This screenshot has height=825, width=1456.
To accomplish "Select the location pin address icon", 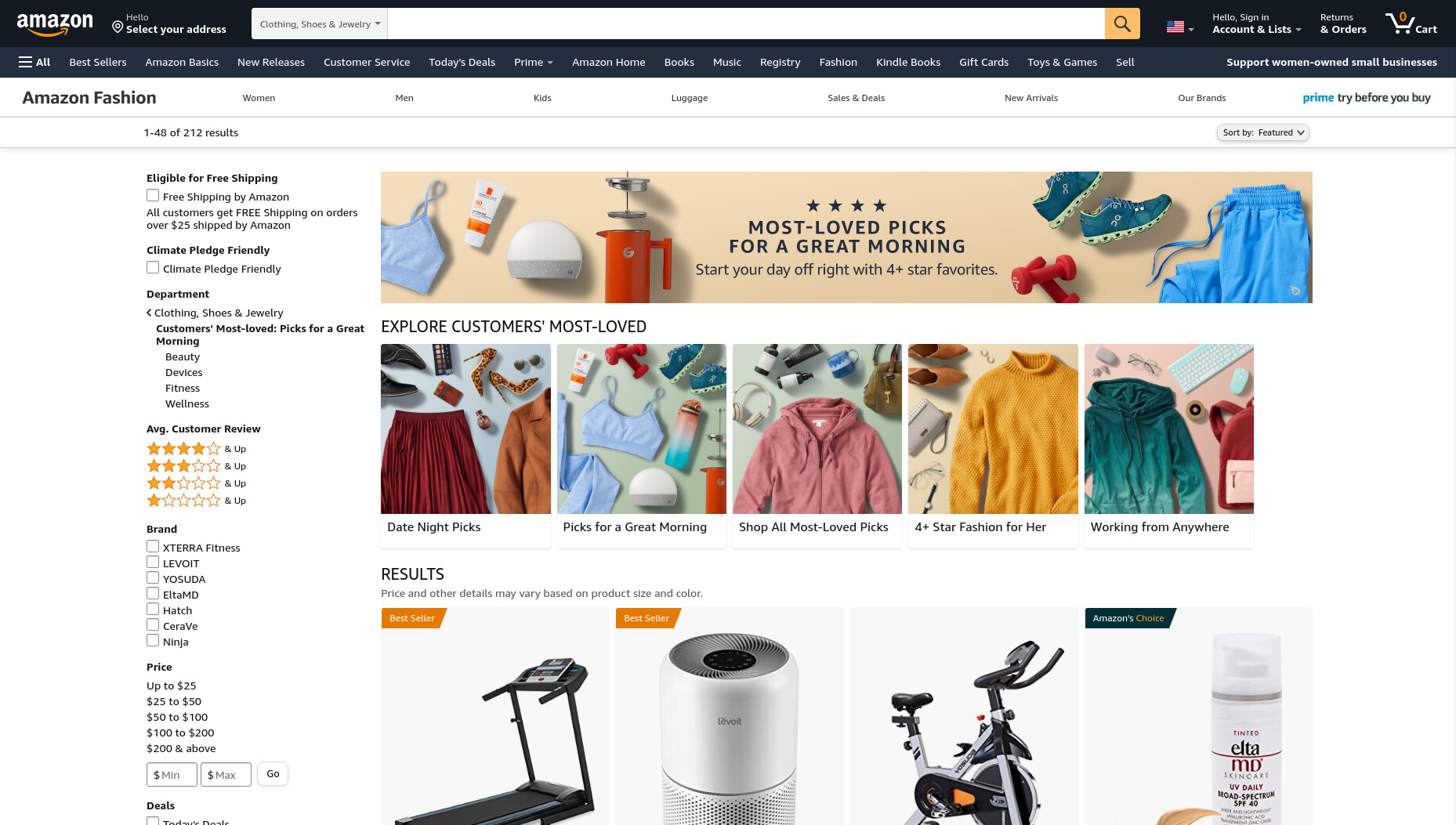I will coord(118,27).
